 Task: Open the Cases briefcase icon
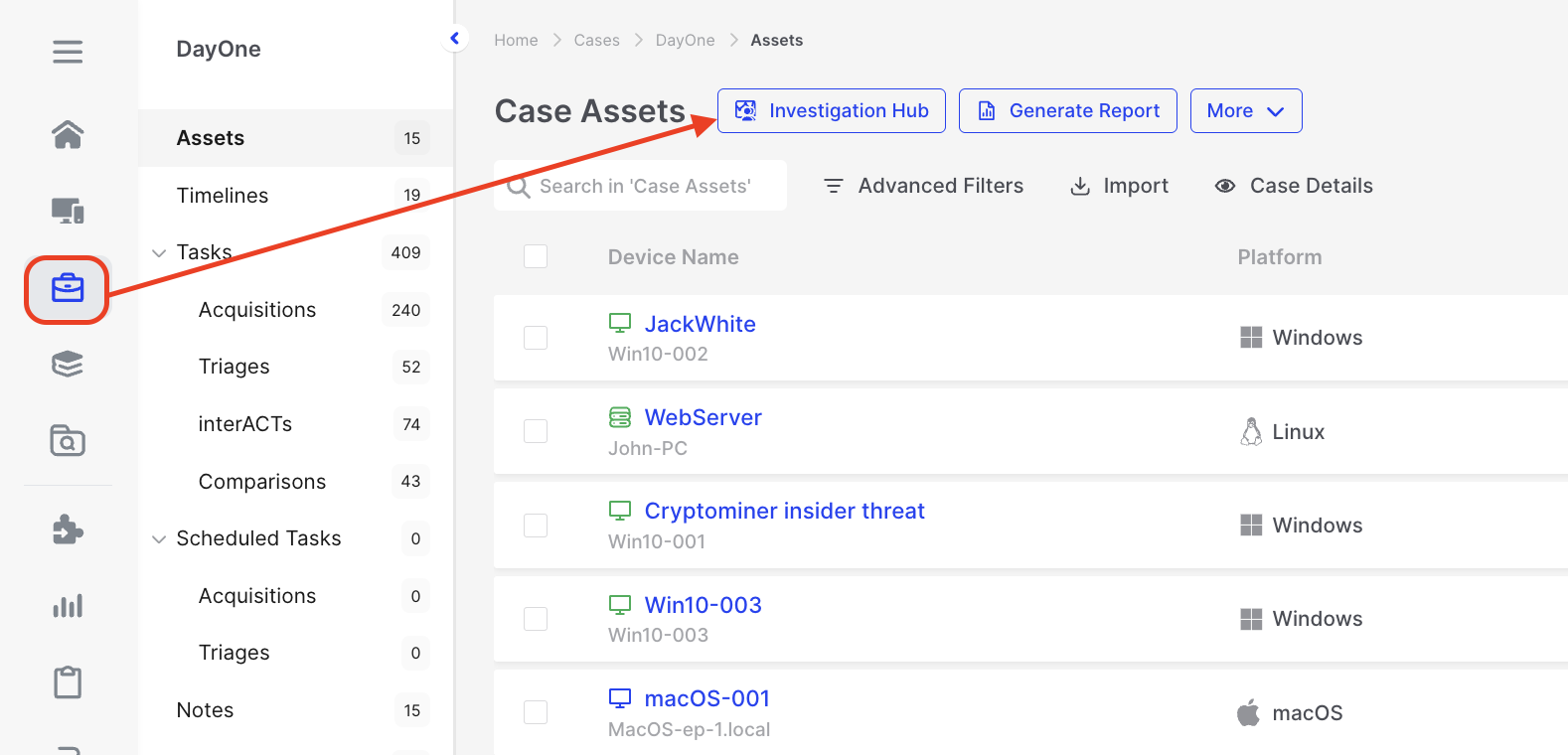pyautogui.click(x=68, y=289)
